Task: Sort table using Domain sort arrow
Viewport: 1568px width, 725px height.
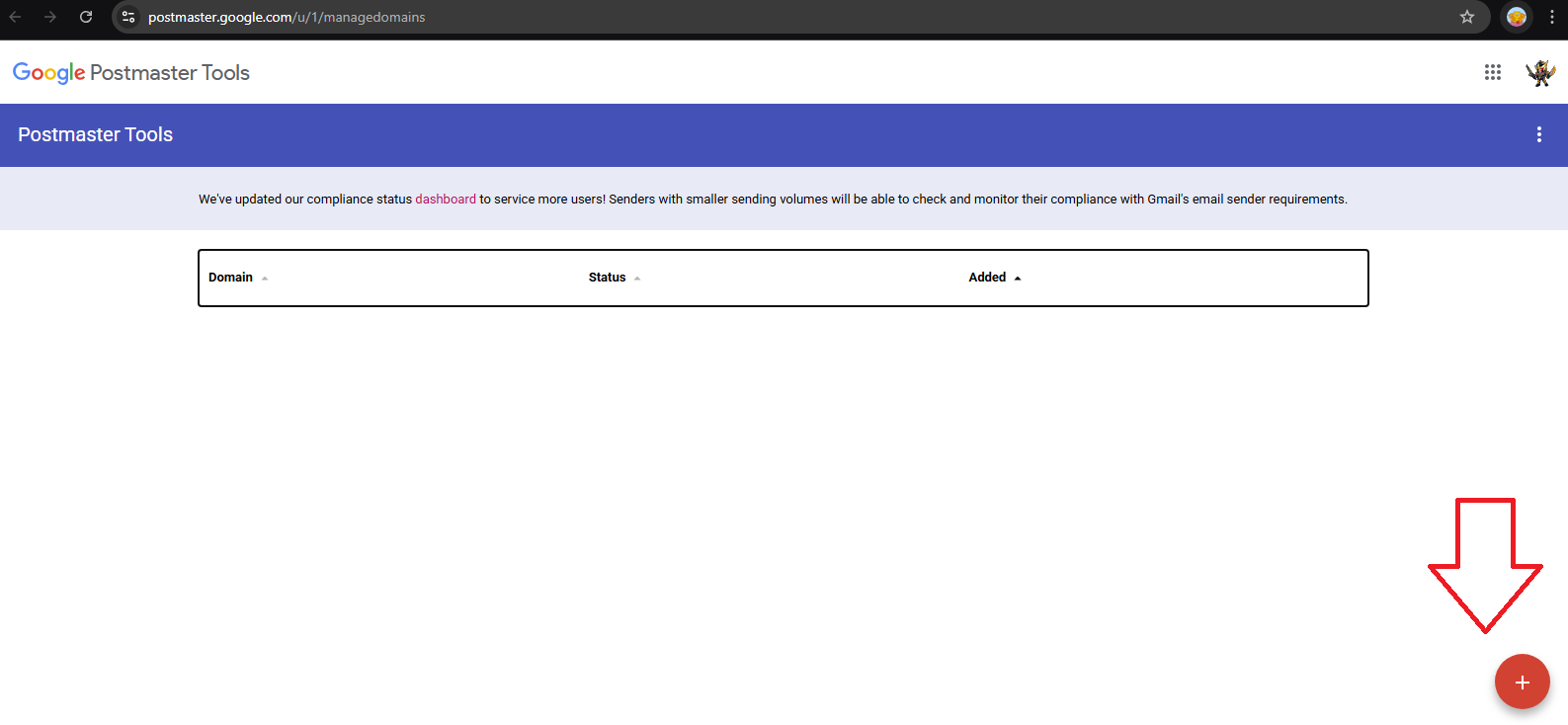Action: click(265, 279)
